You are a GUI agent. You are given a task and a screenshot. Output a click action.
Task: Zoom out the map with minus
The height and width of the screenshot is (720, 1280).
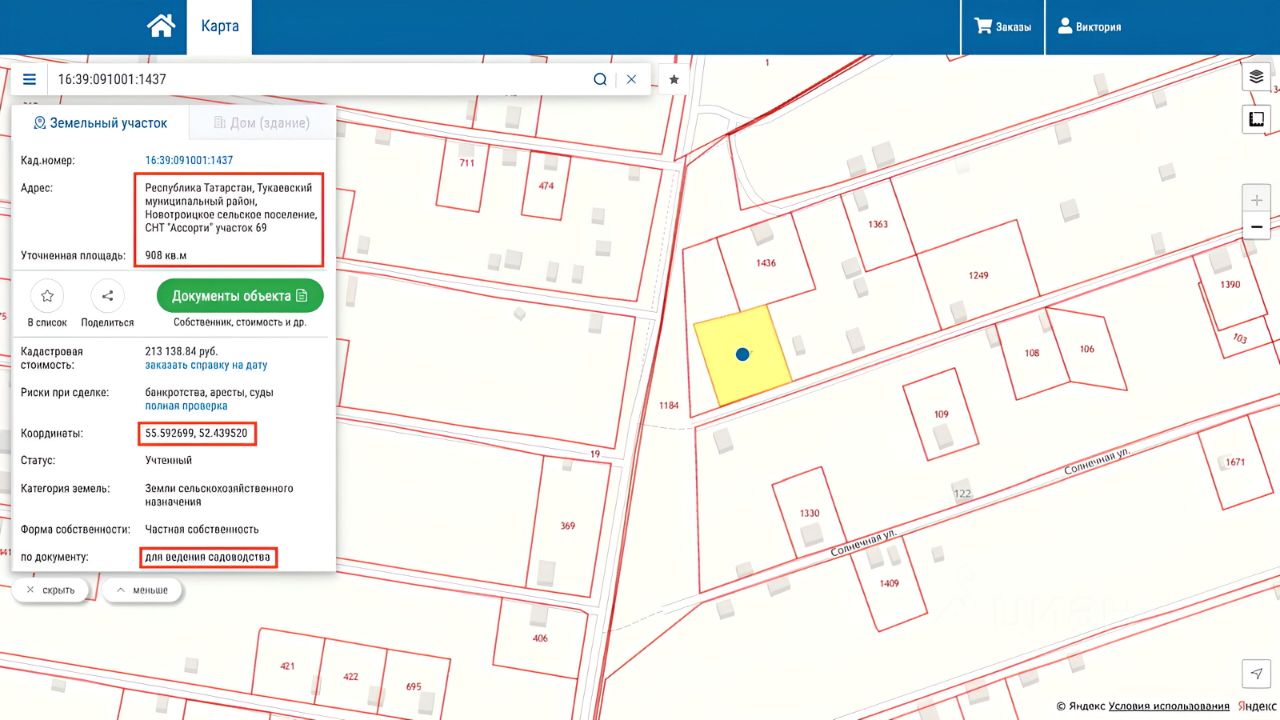point(1256,227)
